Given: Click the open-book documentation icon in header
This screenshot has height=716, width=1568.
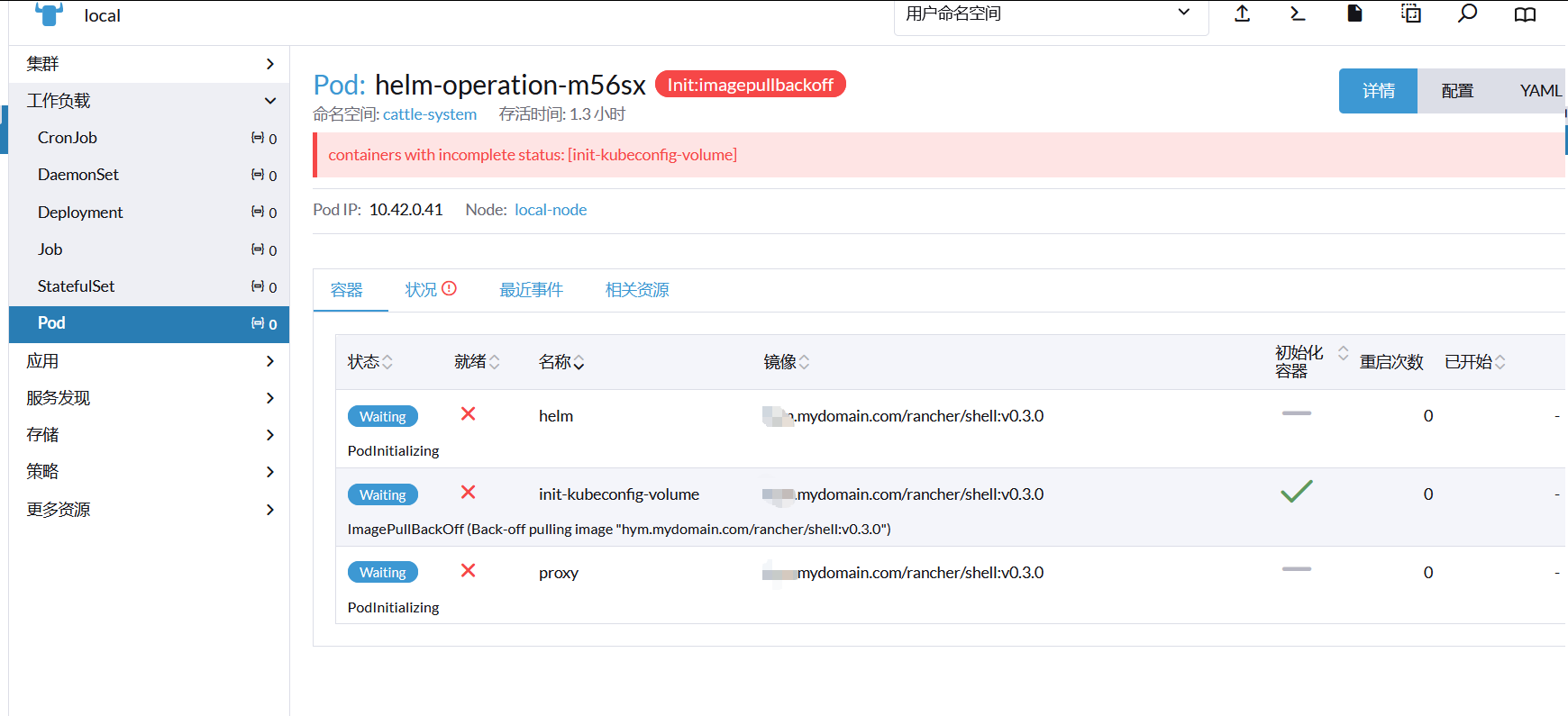Looking at the screenshot, I should pyautogui.click(x=1525, y=14).
